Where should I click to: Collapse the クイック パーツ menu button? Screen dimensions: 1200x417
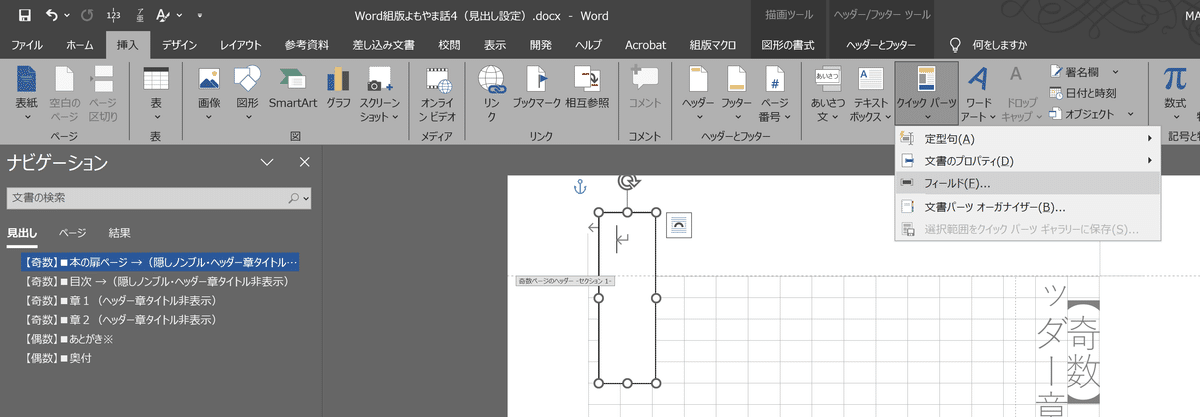point(927,96)
